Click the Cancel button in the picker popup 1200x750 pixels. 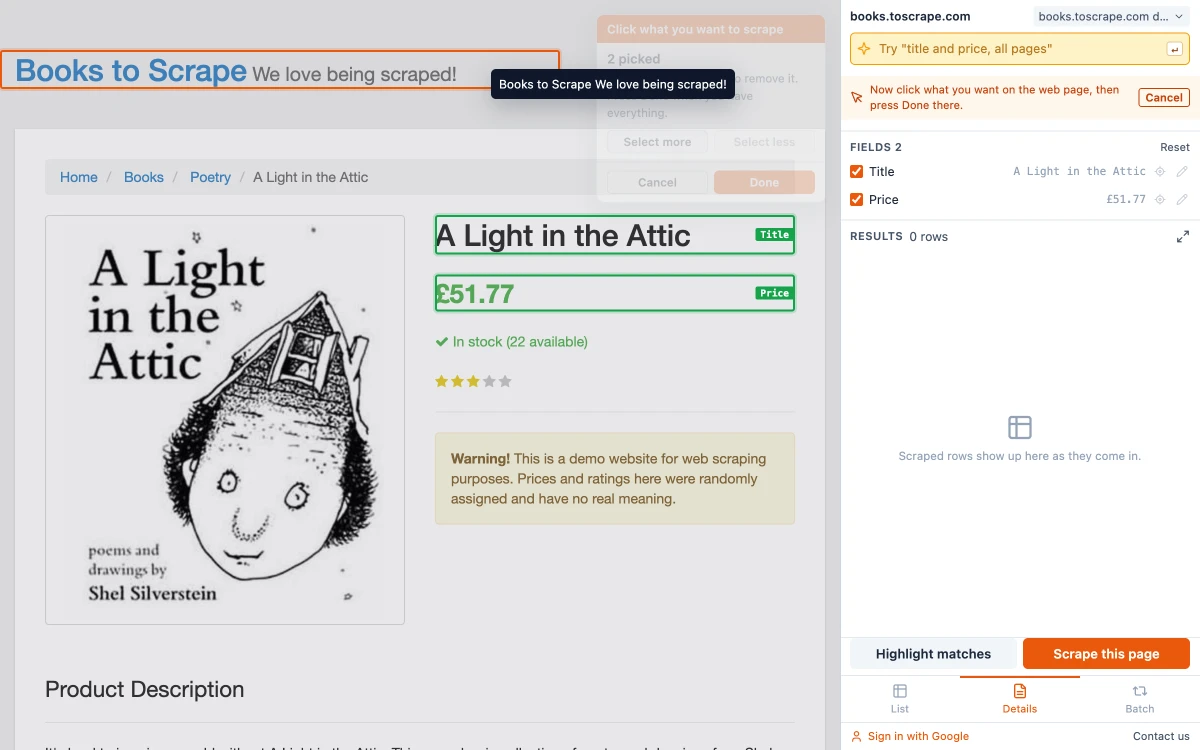[657, 182]
